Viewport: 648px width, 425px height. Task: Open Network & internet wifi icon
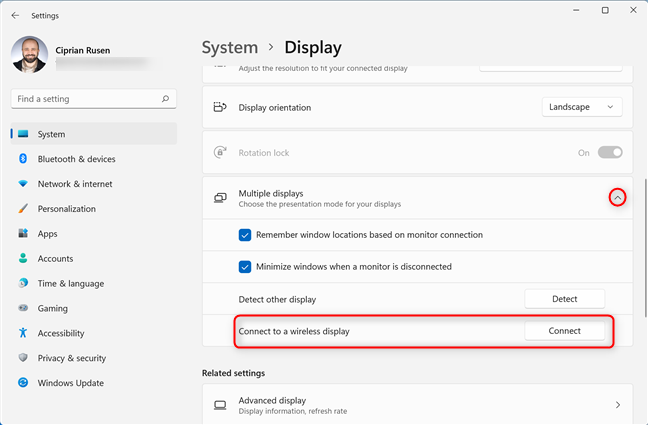point(23,184)
